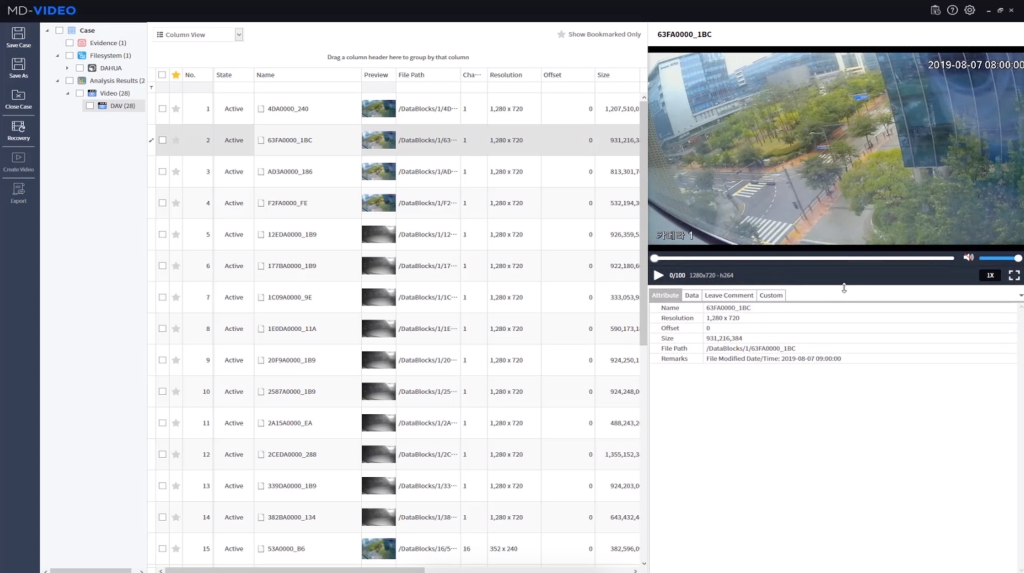Enable the Evidence (1) checkbox

click(x=69, y=43)
